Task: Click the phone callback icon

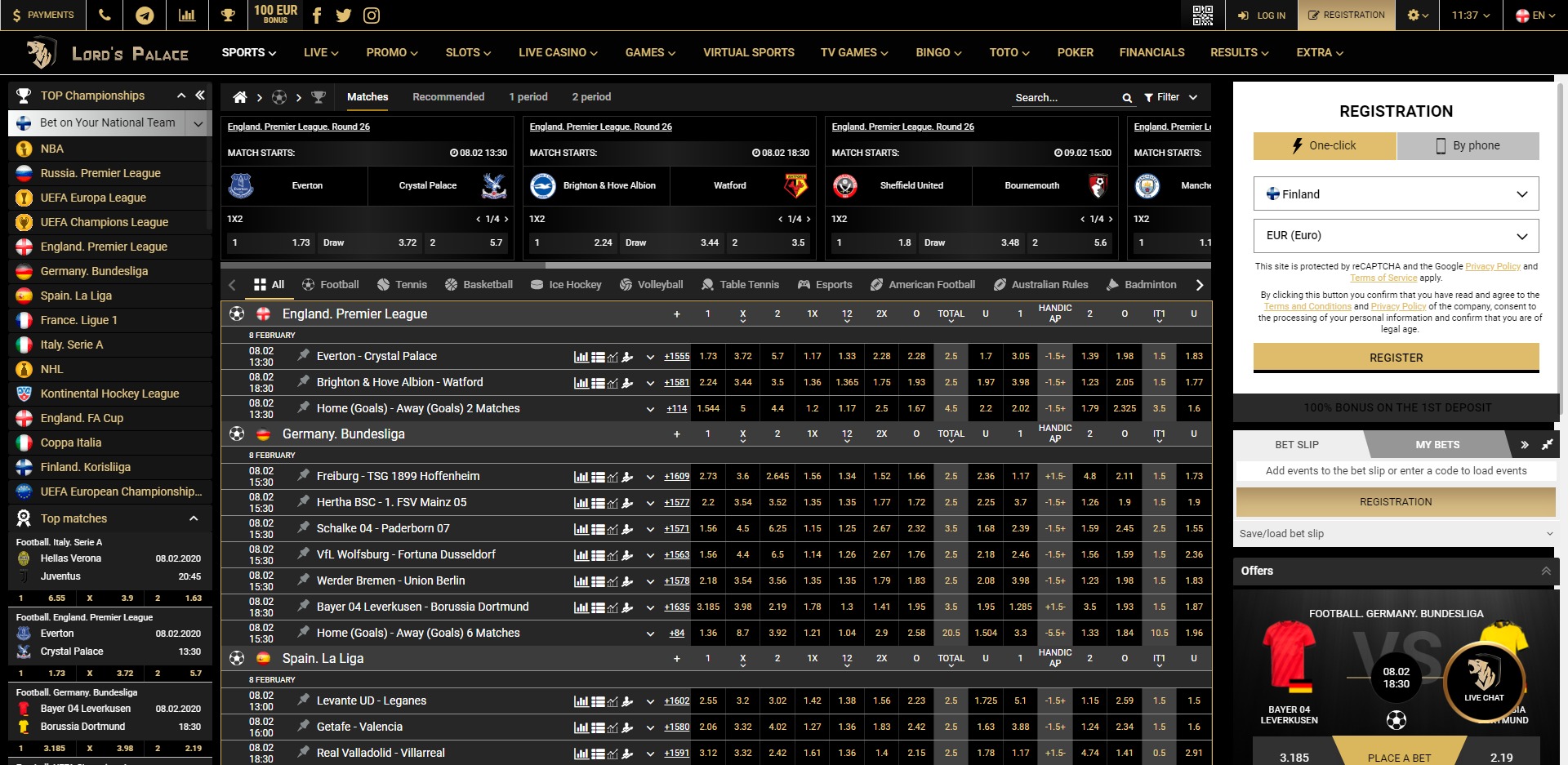Action: pyautogui.click(x=105, y=16)
